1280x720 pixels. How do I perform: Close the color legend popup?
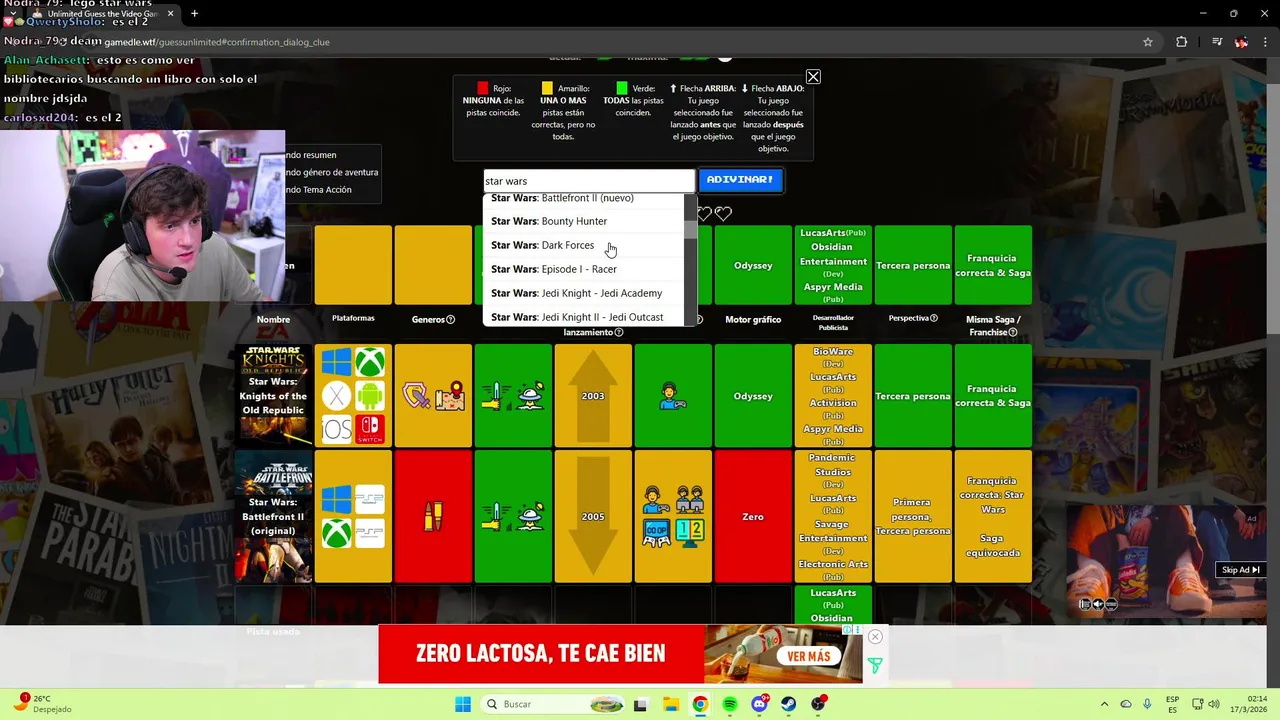point(813,77)
